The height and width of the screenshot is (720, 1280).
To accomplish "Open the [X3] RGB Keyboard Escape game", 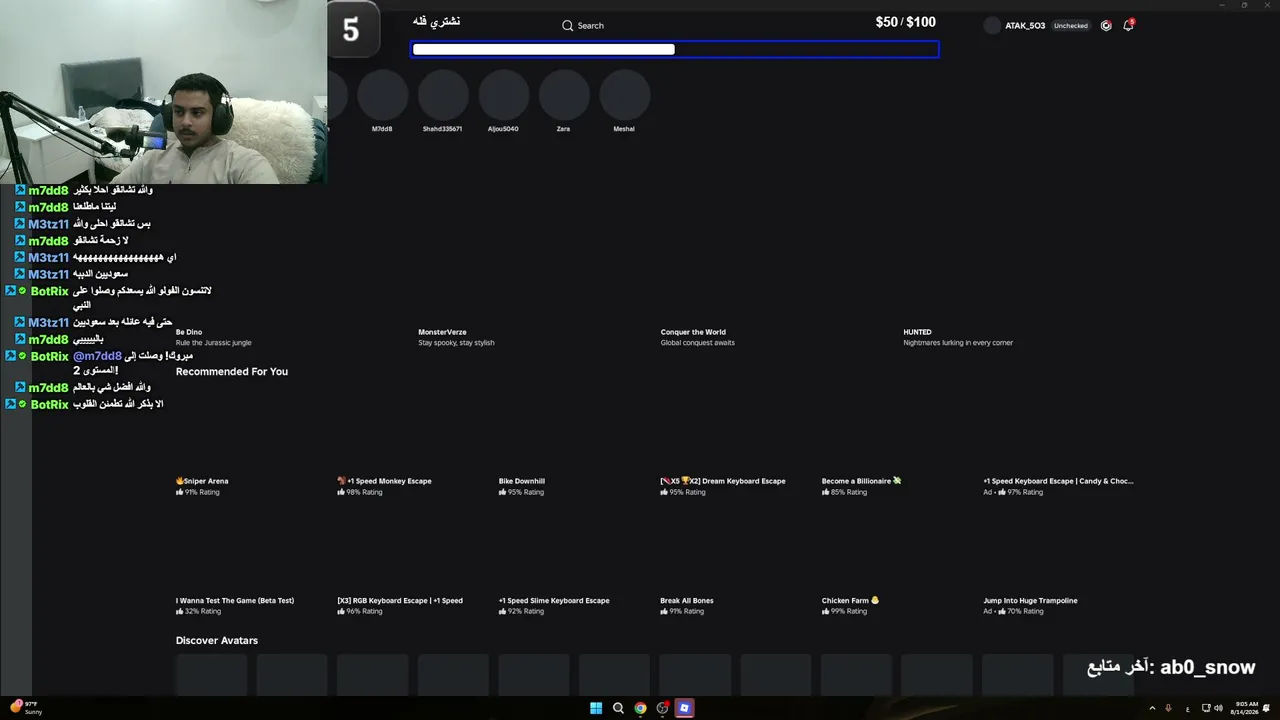I will tap(400, 601).
